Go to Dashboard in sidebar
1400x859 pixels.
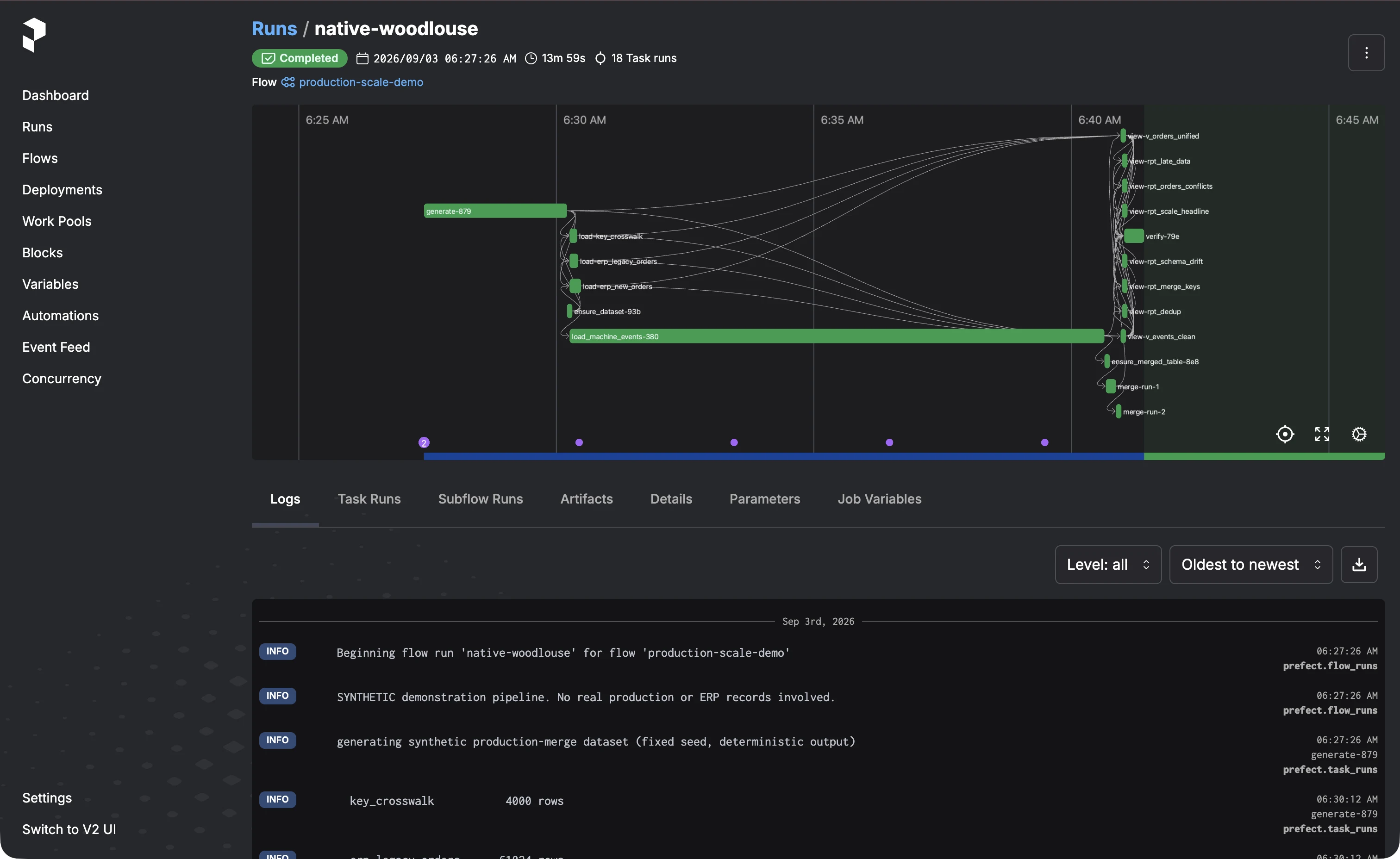[x=56, y=95]
